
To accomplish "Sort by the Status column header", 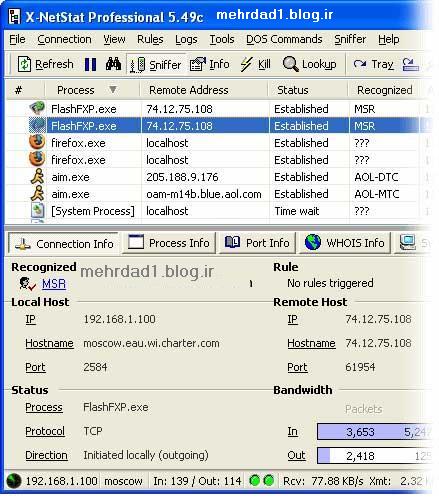I will 308,90.
